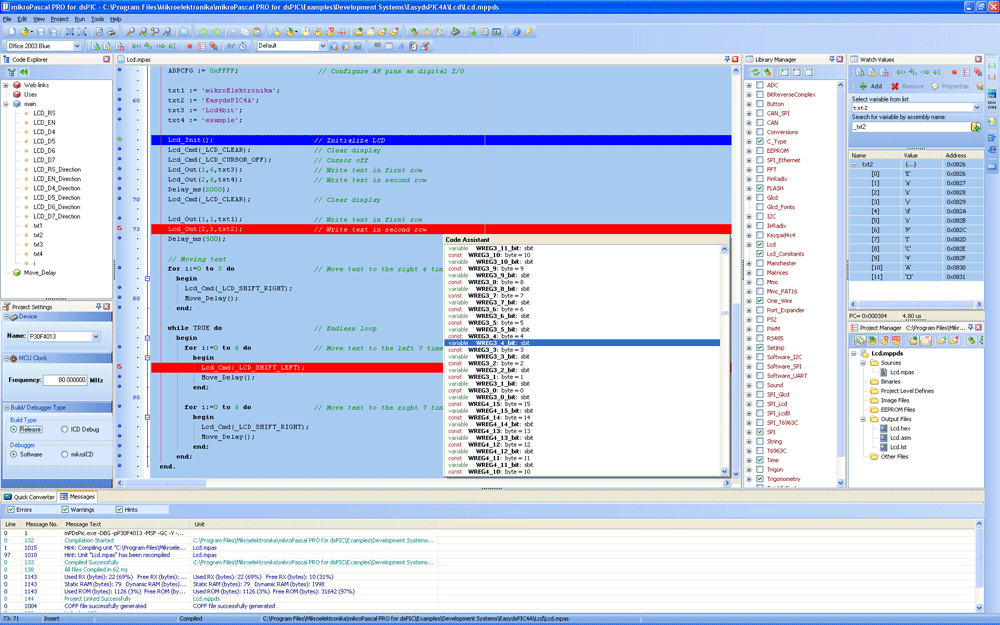Click the Redo arrow in main toolbar
Image resolution: width=1000 pixels, height=625 pixels.
click(x=216, y=31)
